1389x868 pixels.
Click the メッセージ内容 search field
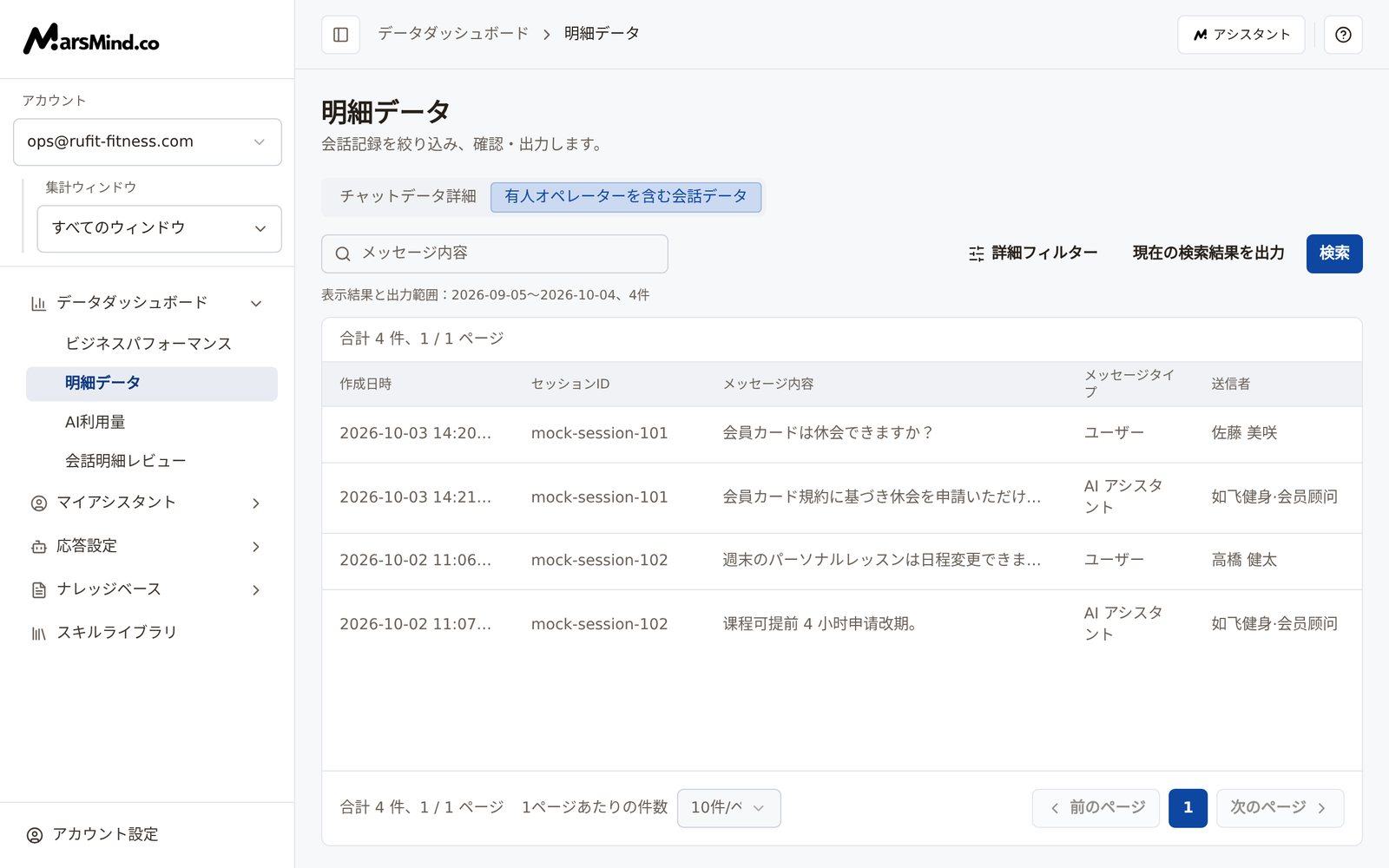tap(495, 253)
